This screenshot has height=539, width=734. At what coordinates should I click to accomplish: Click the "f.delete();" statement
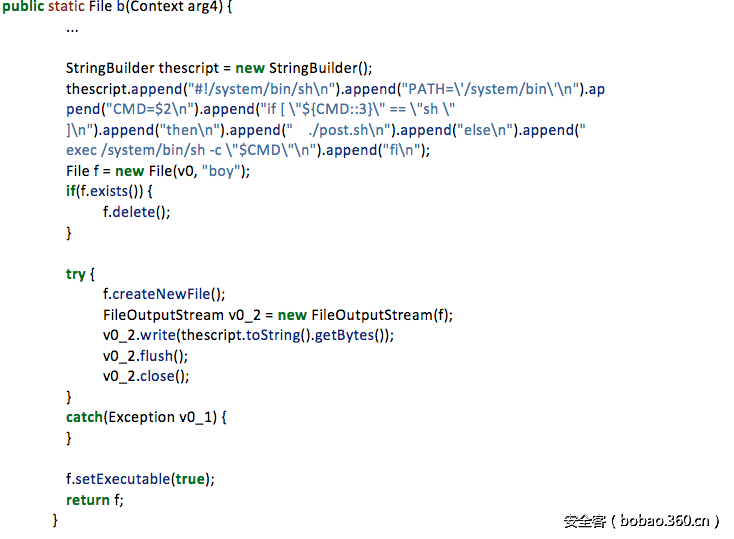pyautogui.click(x=137, y=212)
